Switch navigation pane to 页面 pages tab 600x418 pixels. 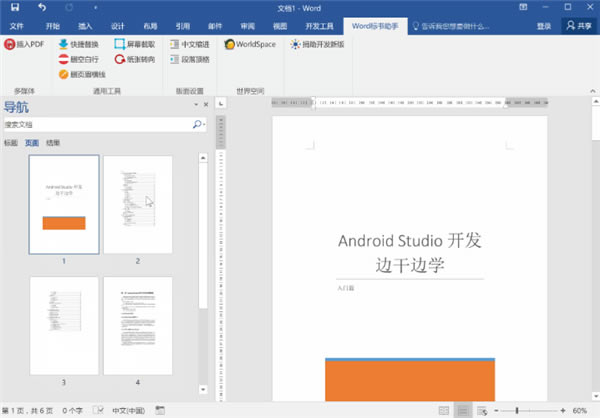tap(32, 143)
